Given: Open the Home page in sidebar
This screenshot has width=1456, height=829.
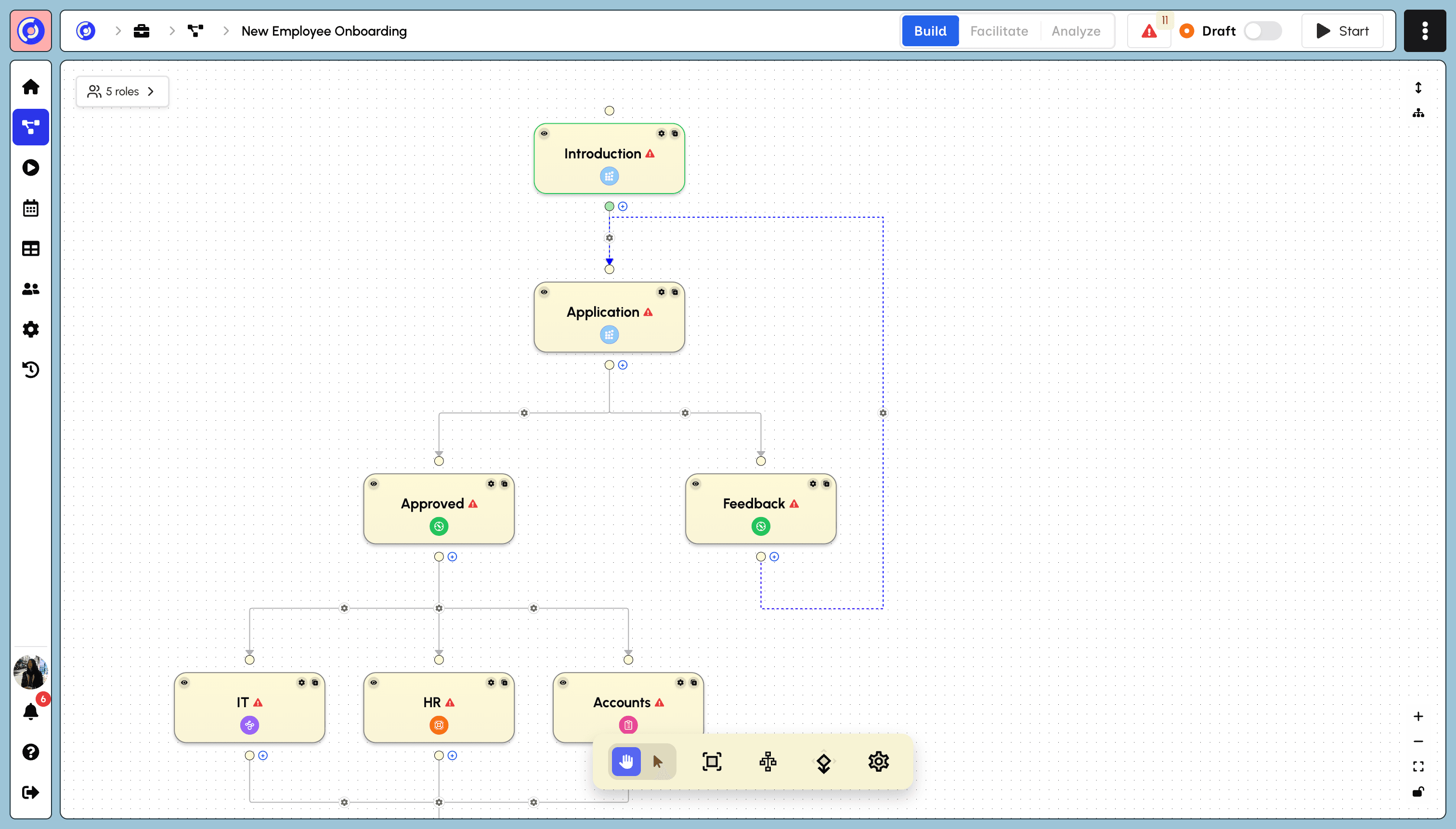Looking at the screenshot, I should click(31, 87).
